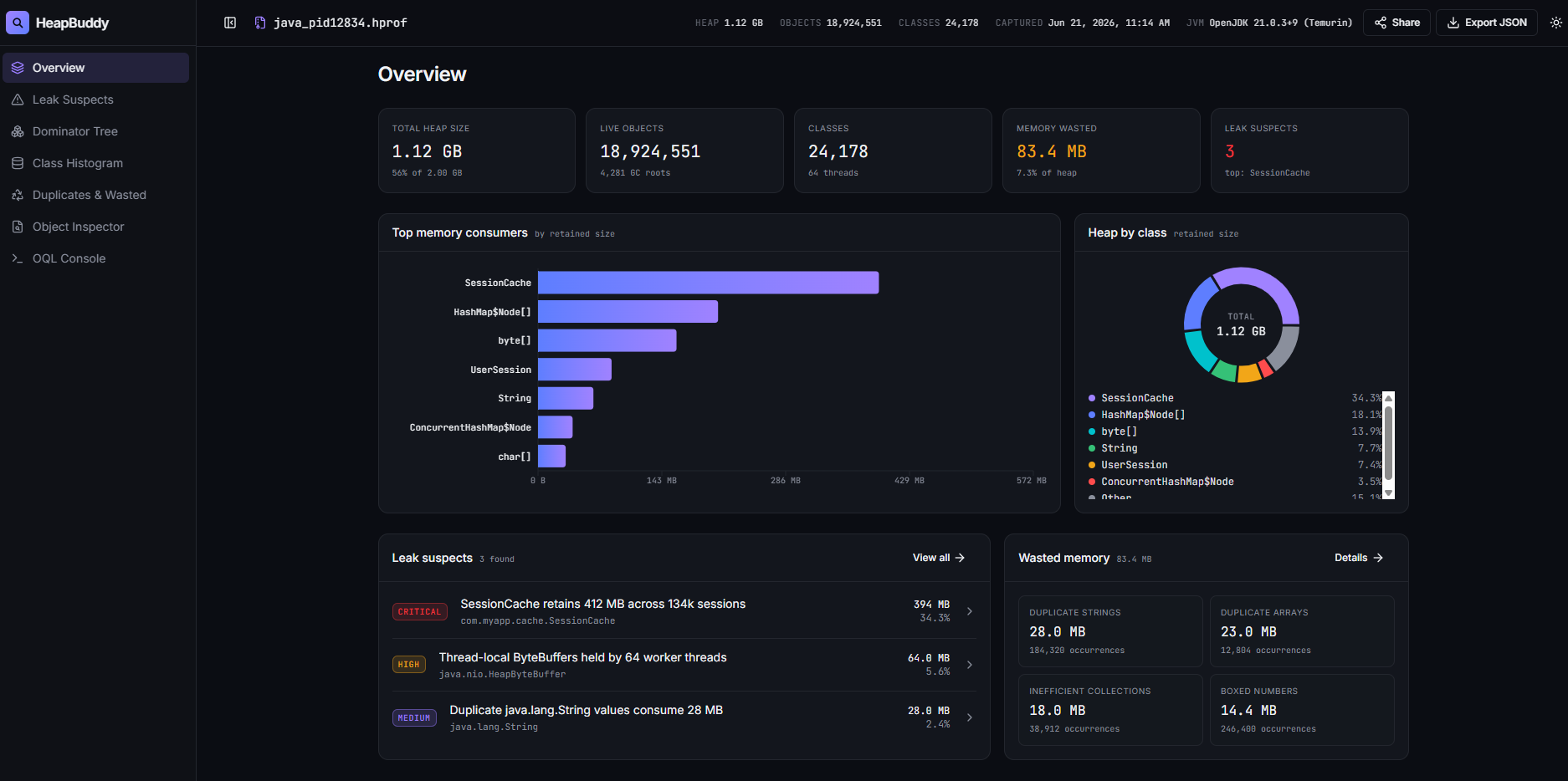Open the Memory Wasted card
This screenshot has height=781, width=1568.
pos(1101,151)
